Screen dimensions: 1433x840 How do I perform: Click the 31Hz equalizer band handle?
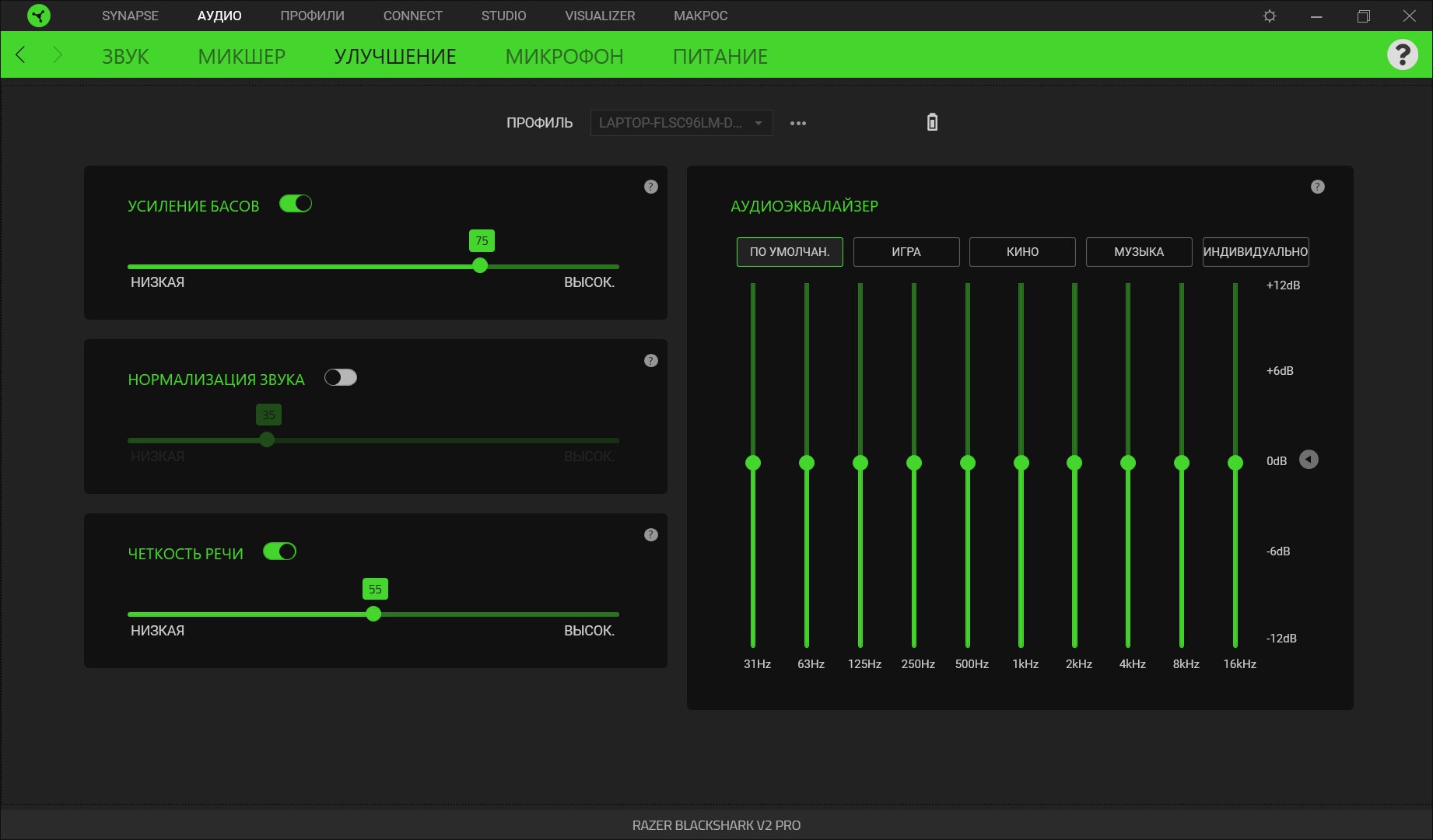753,463
